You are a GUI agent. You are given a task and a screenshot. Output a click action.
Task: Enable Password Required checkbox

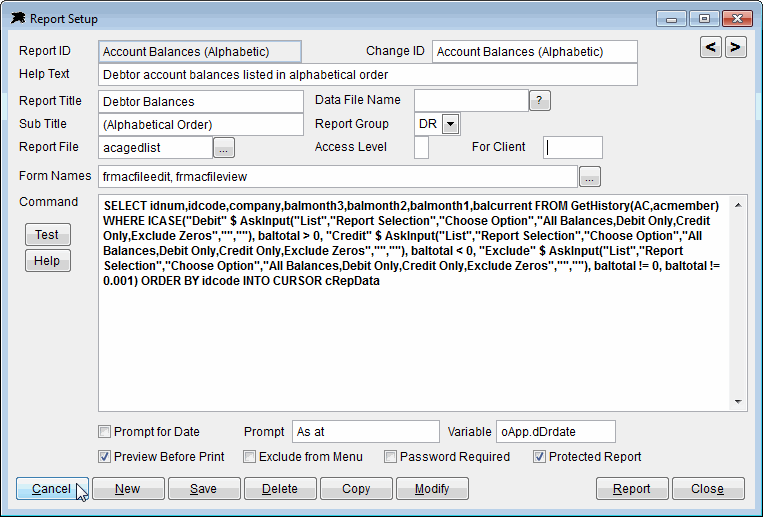(x=390, y=457)
